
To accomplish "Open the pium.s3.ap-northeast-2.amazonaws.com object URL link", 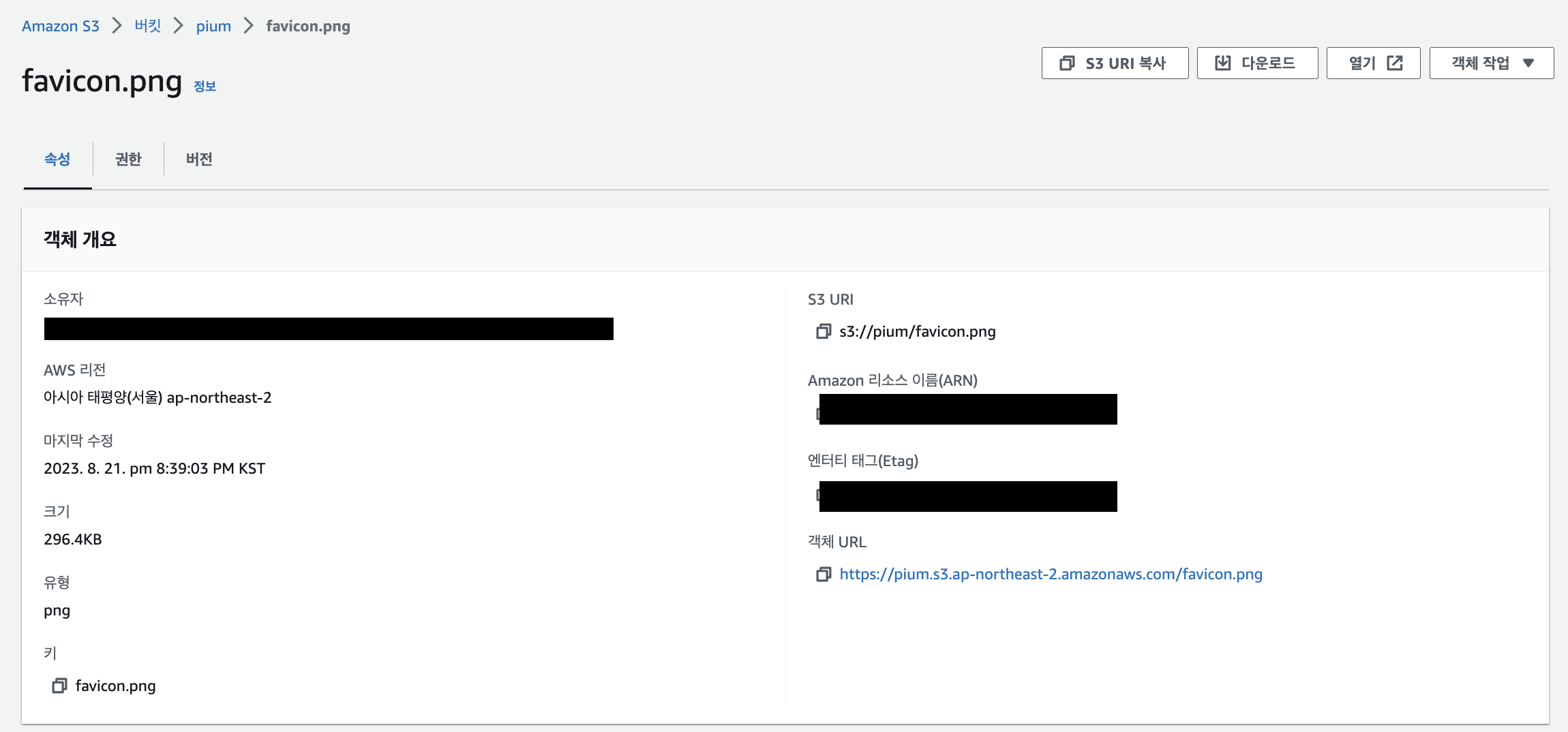I will pyautogui.click(x=1051, y=574).
